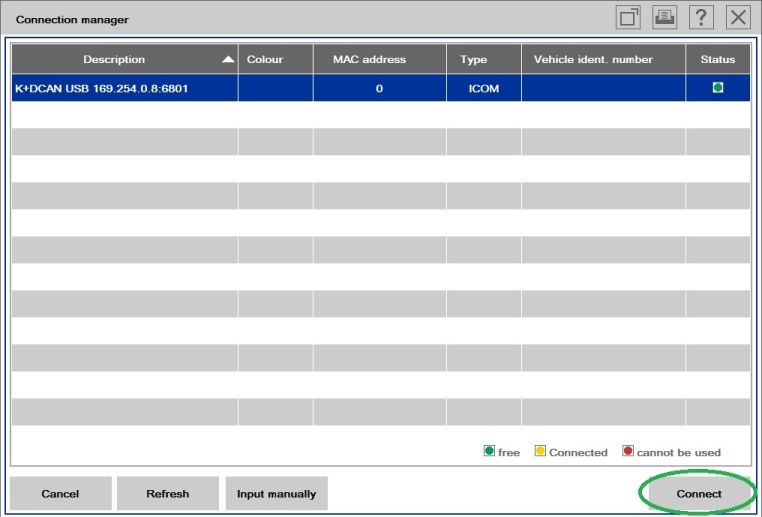The width and height of the screenshot is (762, 517).
Task: Sort table by MAC address column header
Action: (369, 60)
